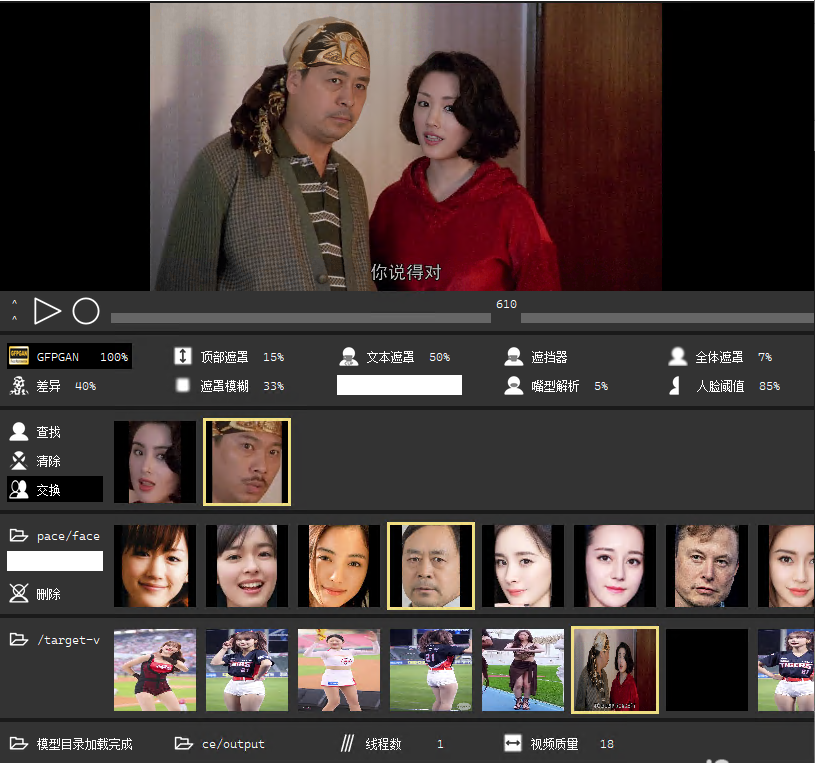Image resolution: width=815 pixels, height=763 pixels.
Task: Click the GFPGAN 100% value
Action: 114,357
